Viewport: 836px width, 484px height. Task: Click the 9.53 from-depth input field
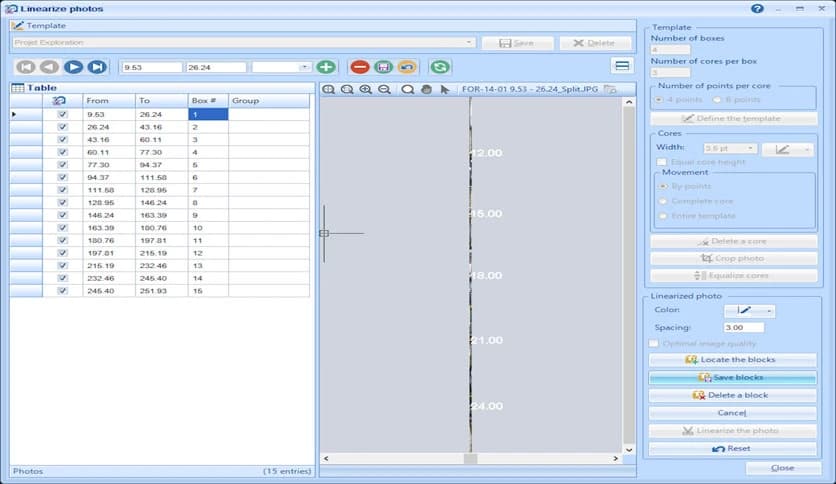[x=152, y=67]
